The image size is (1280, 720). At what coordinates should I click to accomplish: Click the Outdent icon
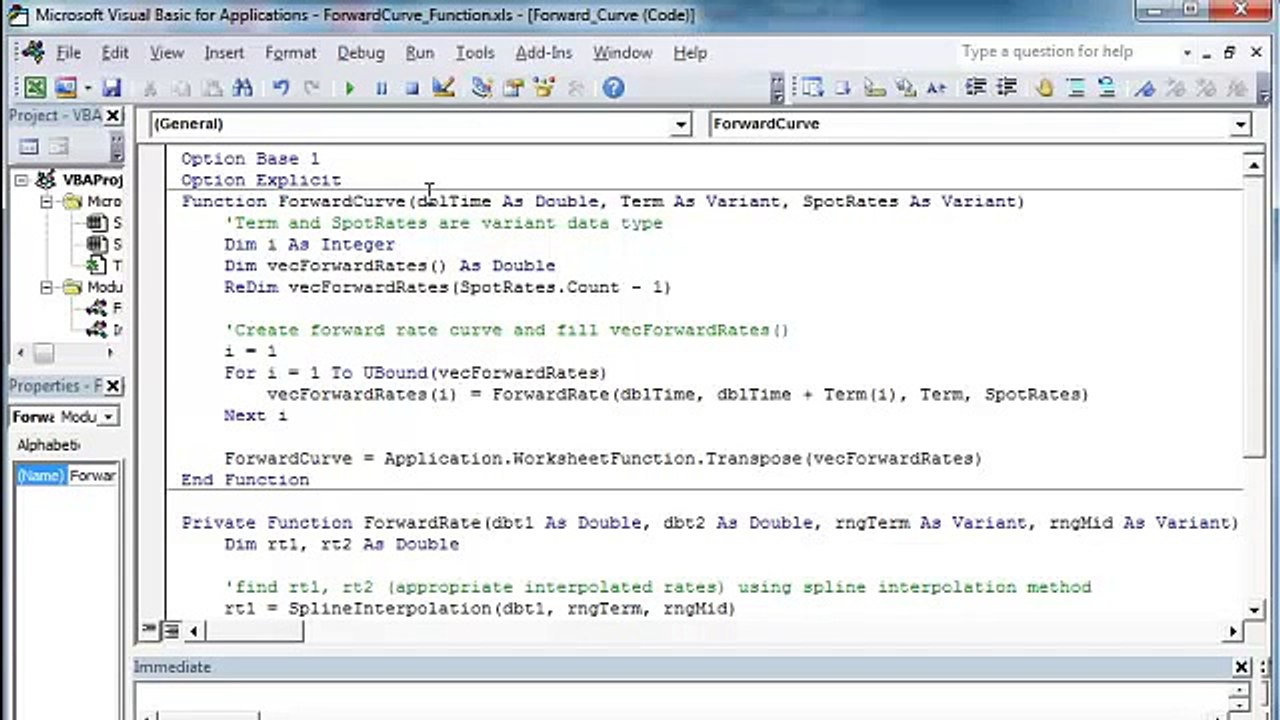pyautogui.click(x=1006, y=88)
